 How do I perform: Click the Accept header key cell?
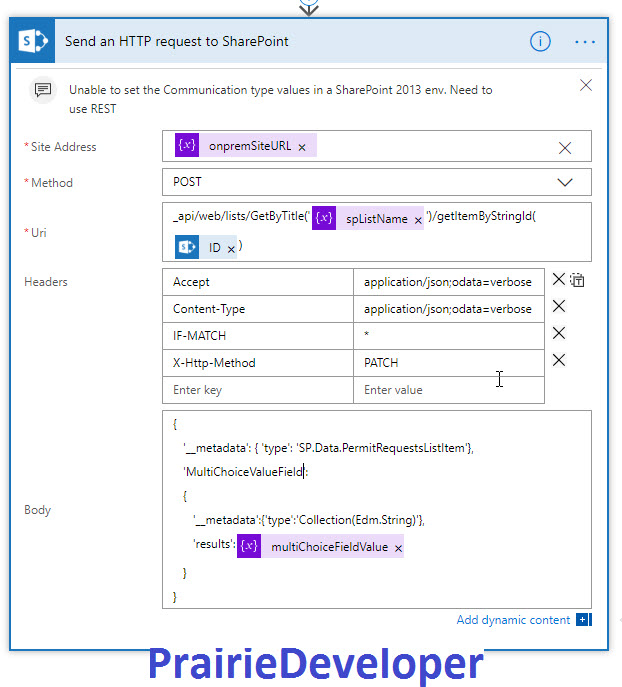pos(258,282)
